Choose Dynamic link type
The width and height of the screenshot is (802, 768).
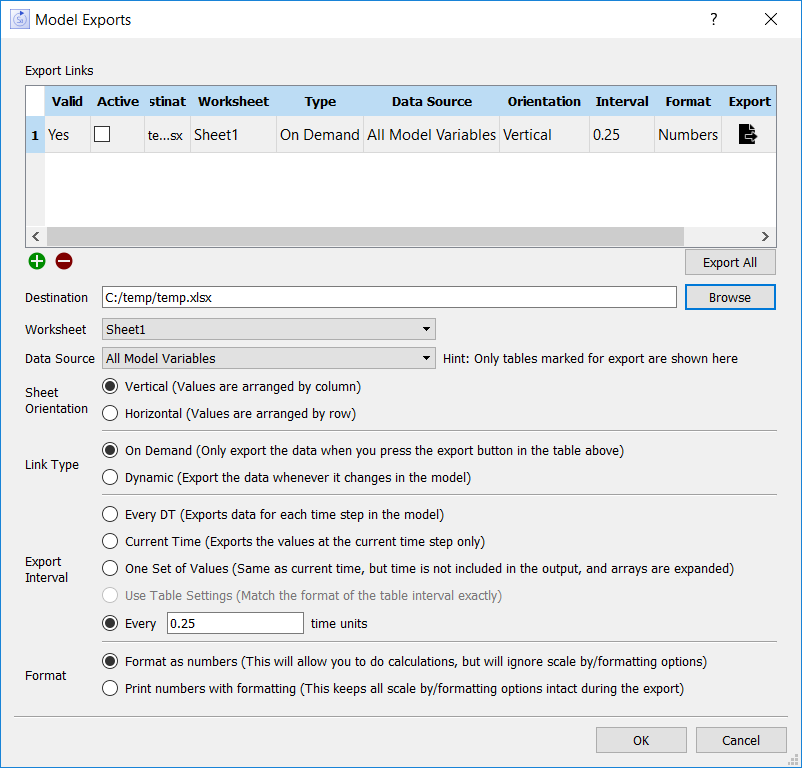(x=110, y=477)
